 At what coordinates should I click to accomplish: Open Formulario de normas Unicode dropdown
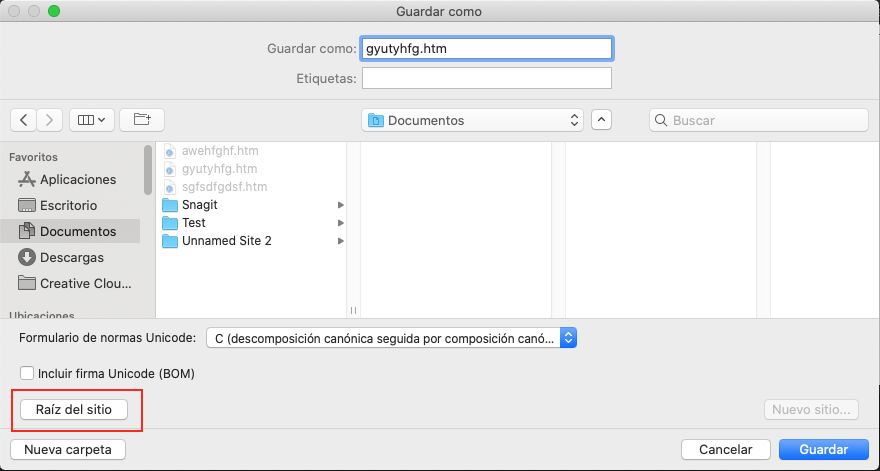(x=391, y=338)
